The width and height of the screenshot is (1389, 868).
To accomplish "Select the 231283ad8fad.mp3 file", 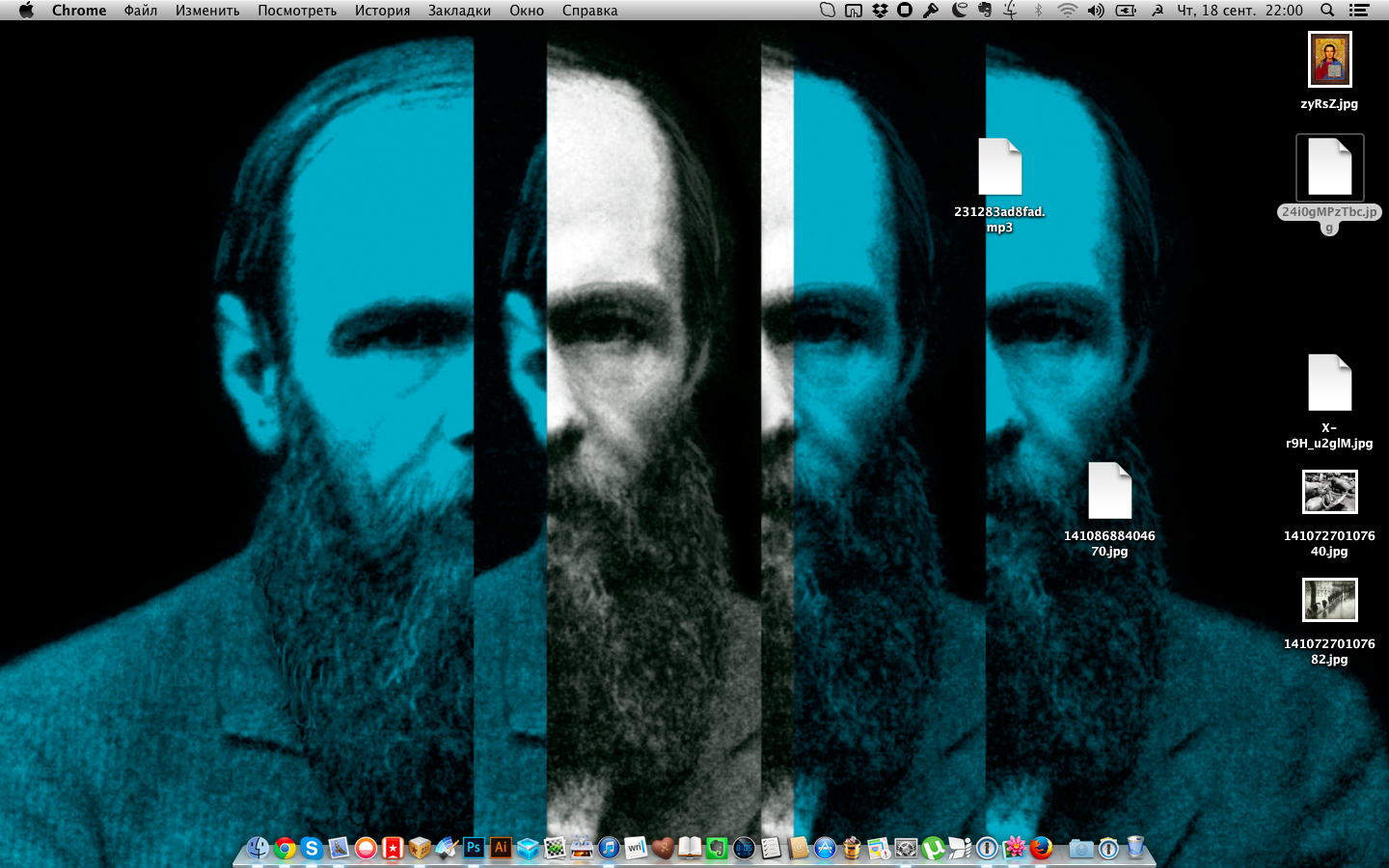I will pyautogui.click(x=999, y=167).
